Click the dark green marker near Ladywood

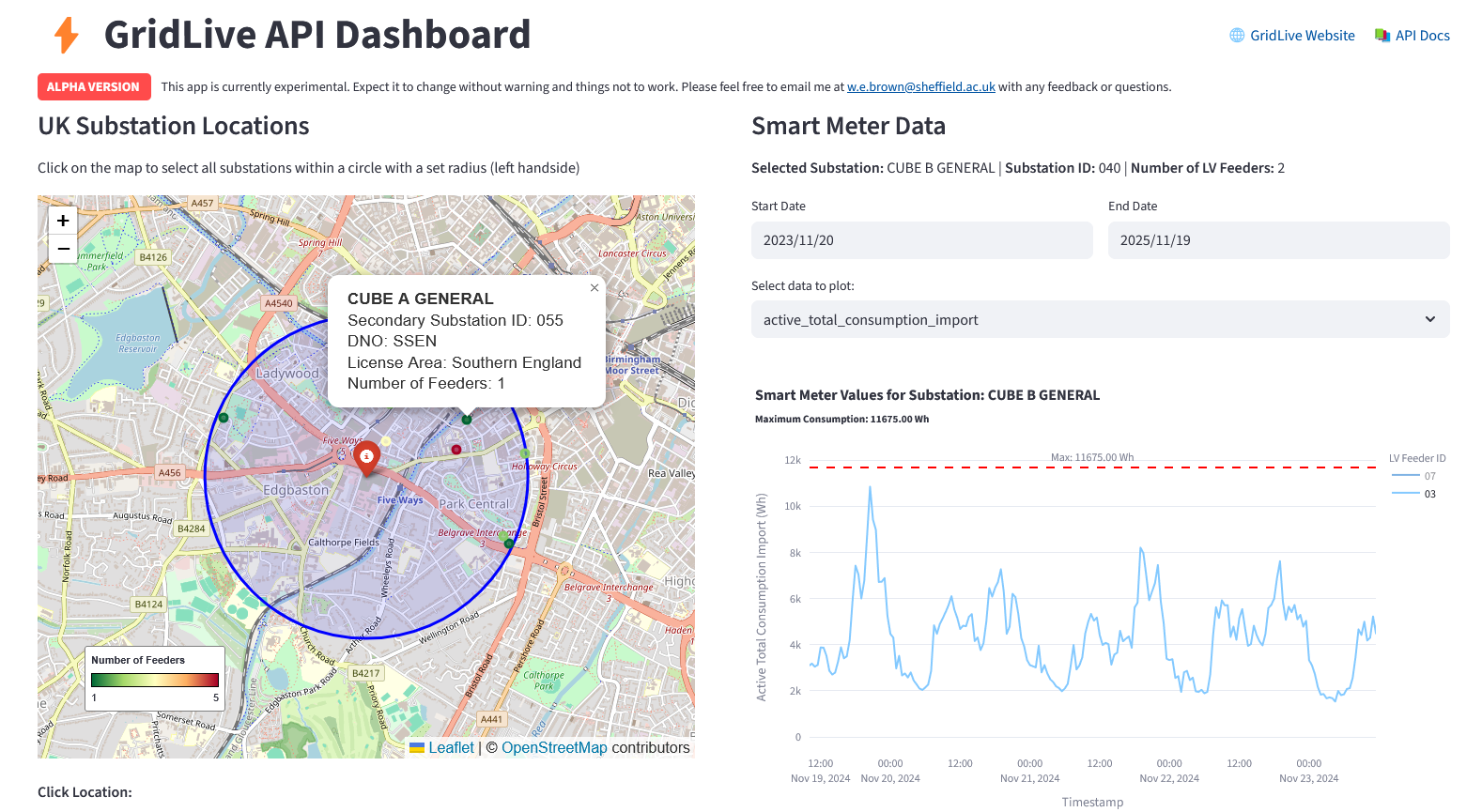coord(224,418)
